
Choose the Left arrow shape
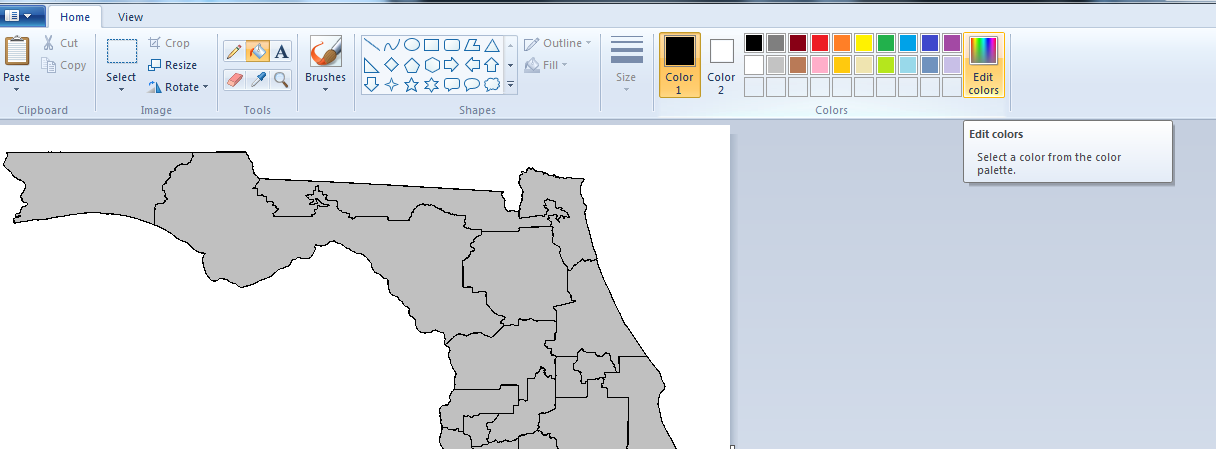tap(471, 65)
